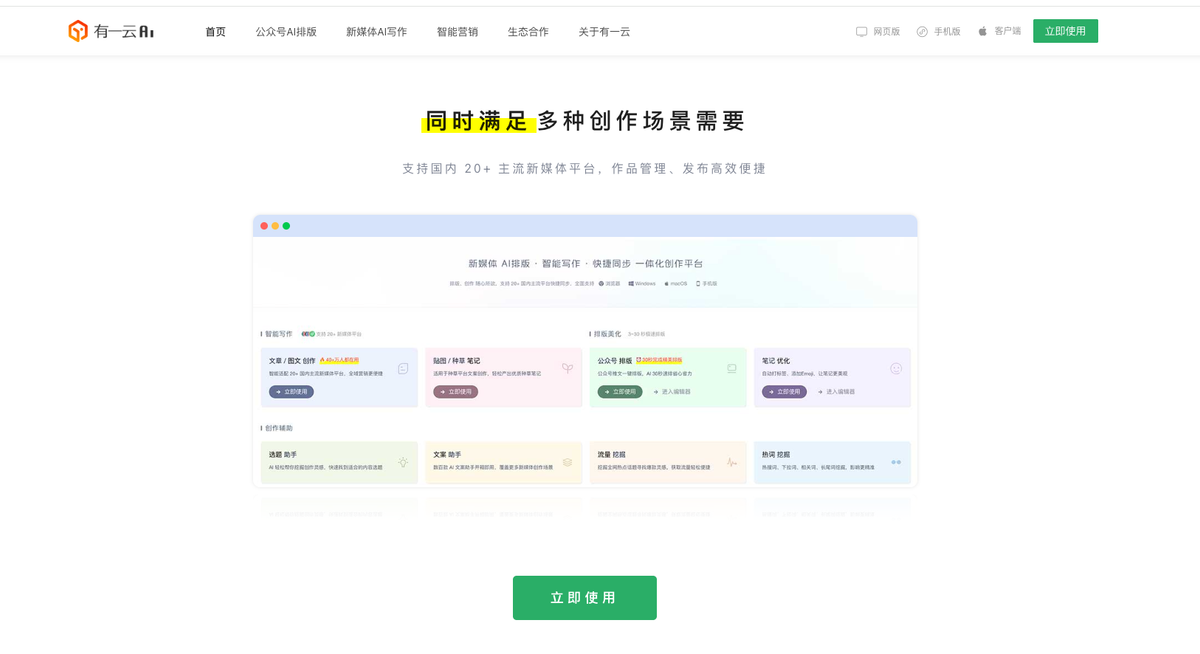1200x654 pixels.
Task: Click the lightbulb icon on 选题 助手
Action: click(x=403, y=462)
